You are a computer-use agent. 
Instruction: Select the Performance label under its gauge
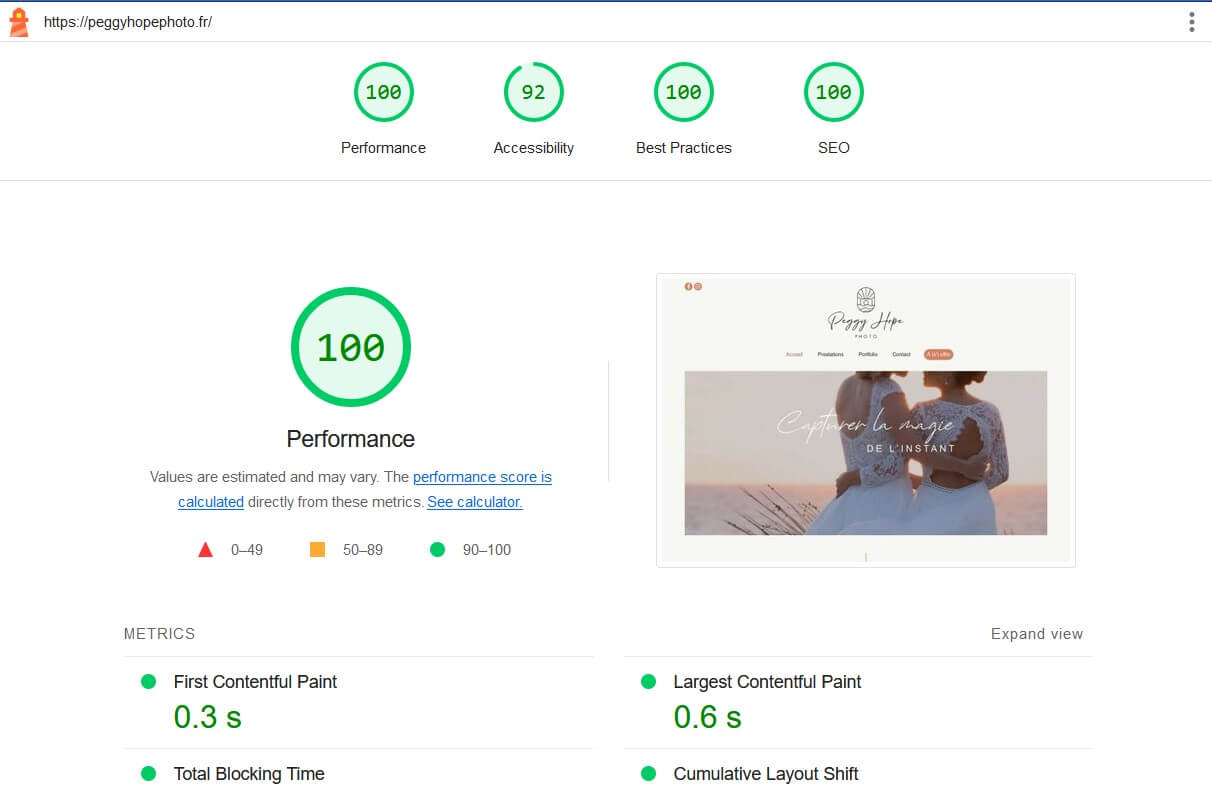click(x=383, y=147)
